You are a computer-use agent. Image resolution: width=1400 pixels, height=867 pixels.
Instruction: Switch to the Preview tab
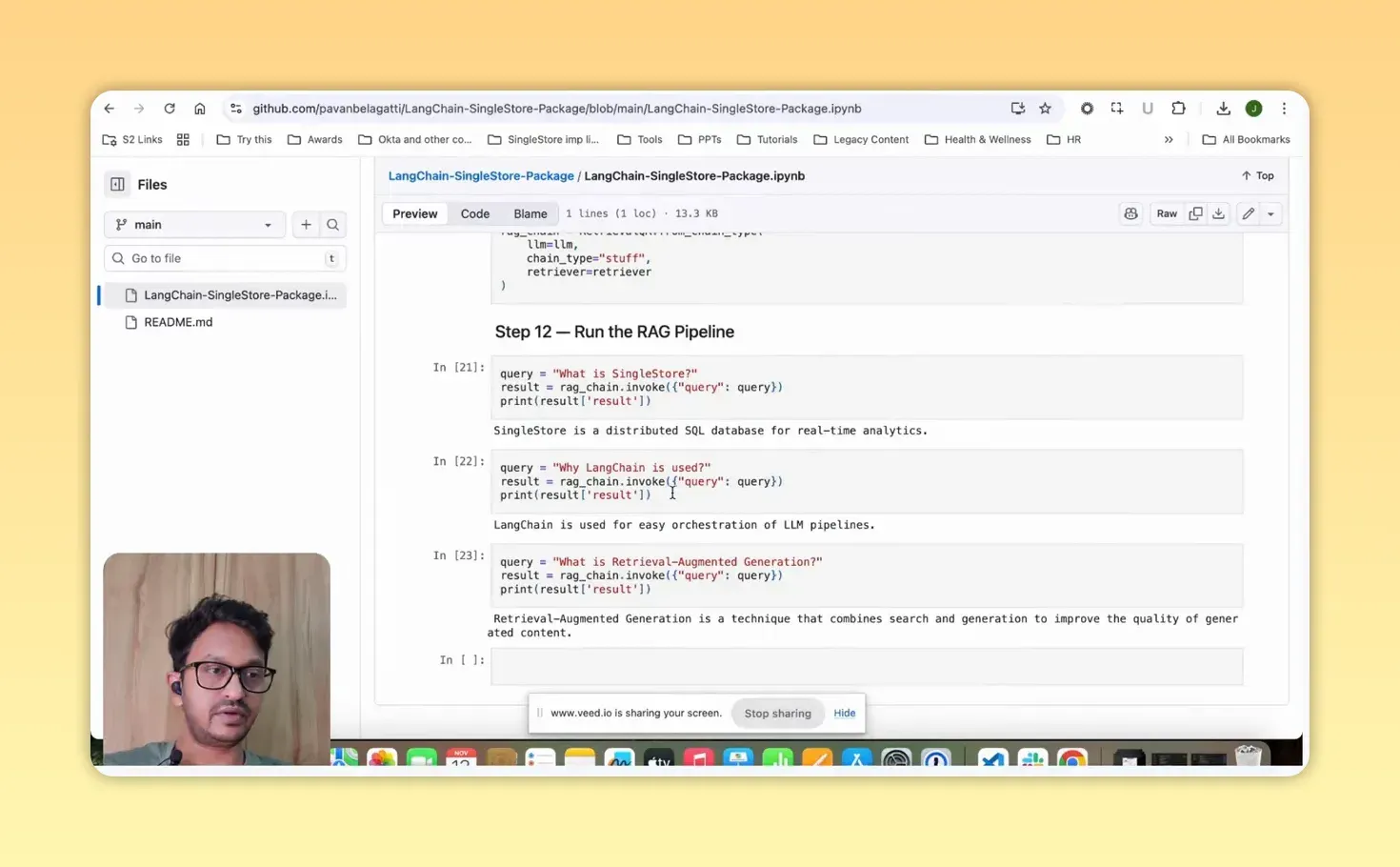tap(415, 214)
